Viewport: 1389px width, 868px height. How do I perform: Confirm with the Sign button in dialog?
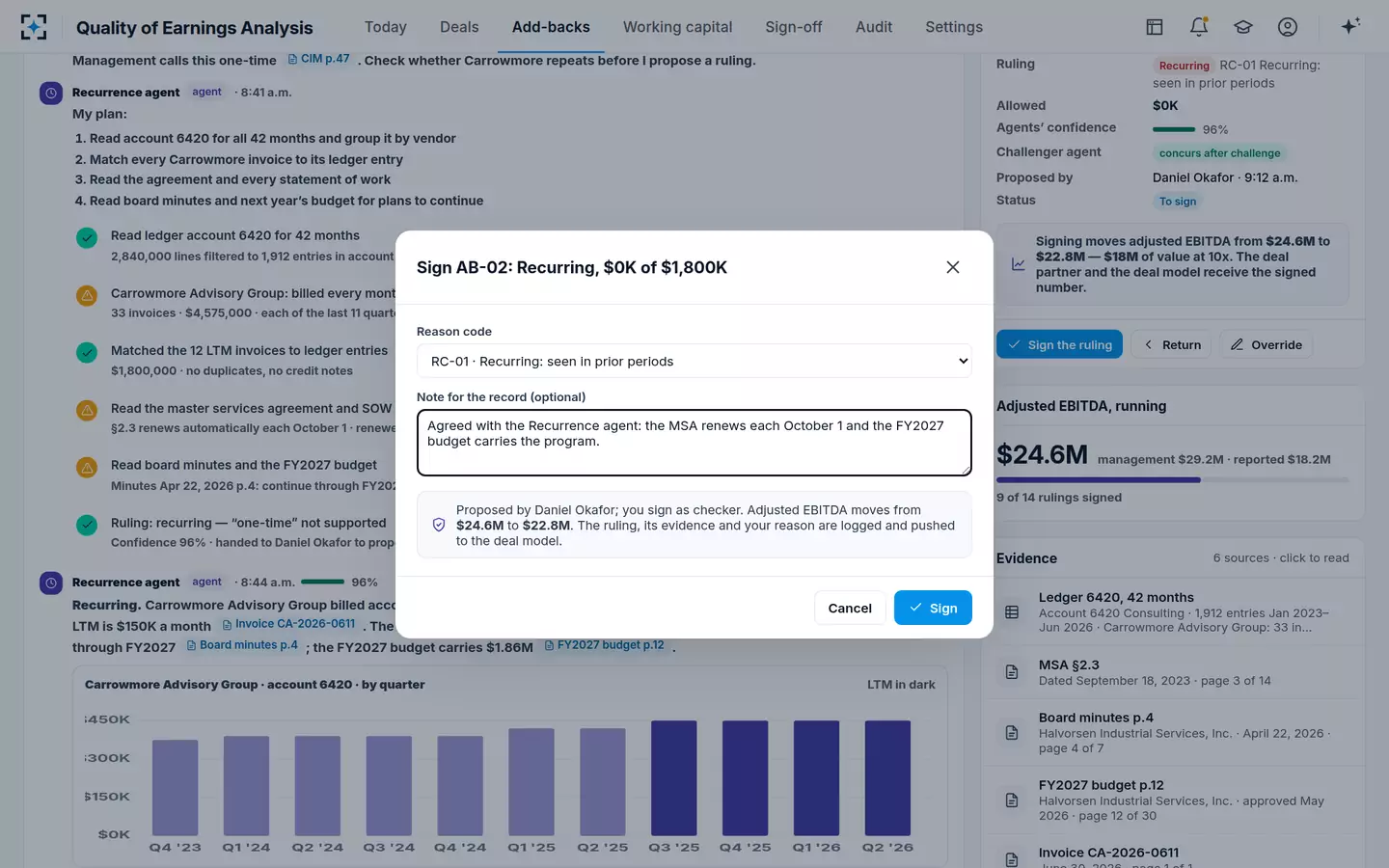click(933, 608)
